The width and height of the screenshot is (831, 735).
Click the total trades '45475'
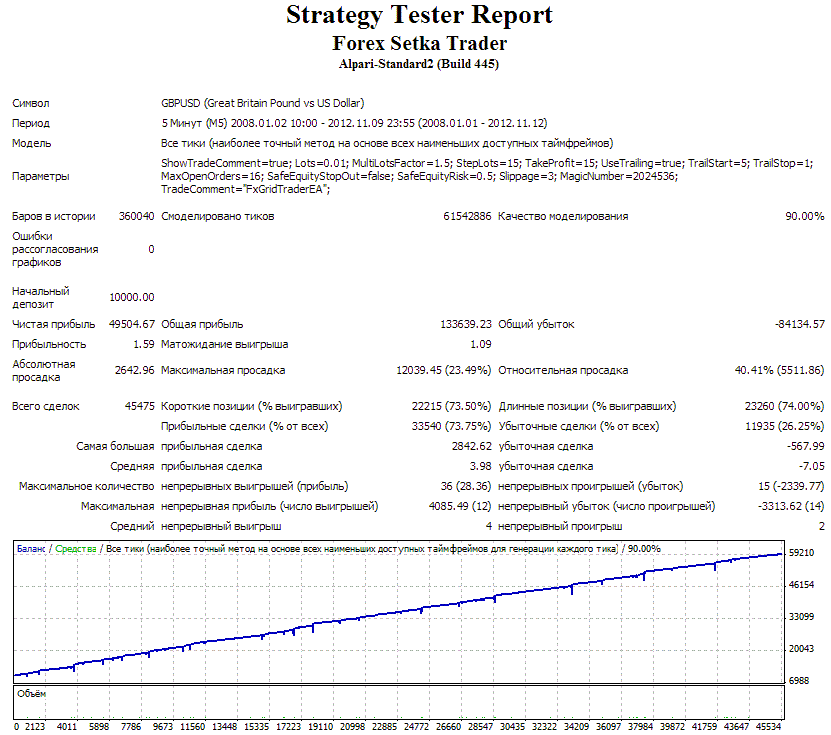coord(139,406)
